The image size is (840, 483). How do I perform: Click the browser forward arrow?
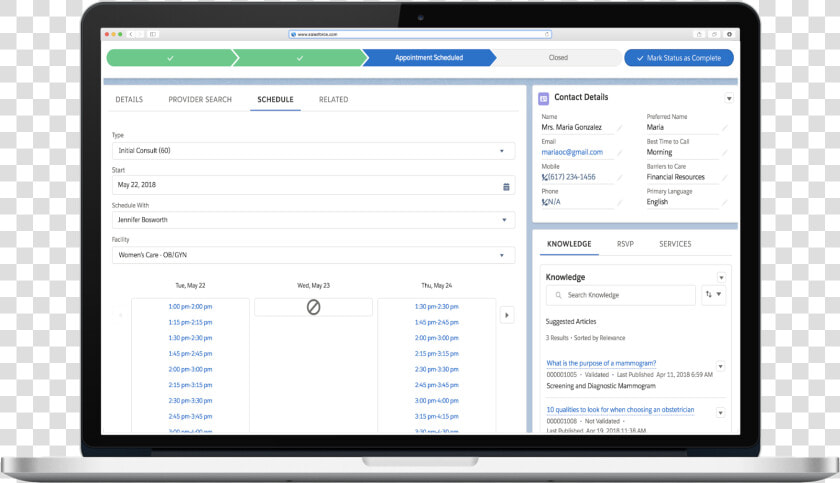[140, 34]
